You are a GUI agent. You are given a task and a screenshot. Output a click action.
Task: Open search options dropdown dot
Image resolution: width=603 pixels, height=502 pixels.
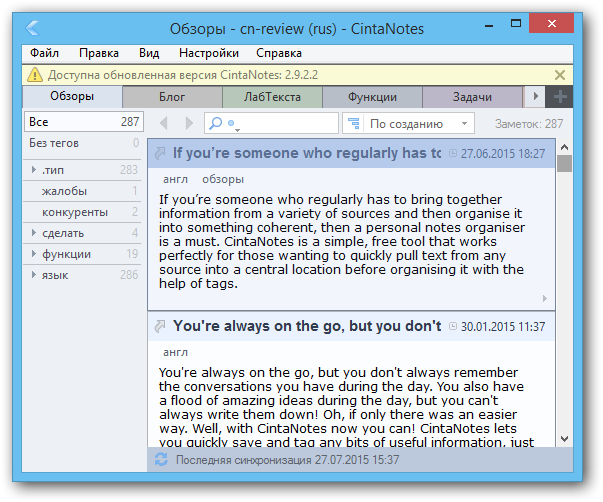[233, 125]
